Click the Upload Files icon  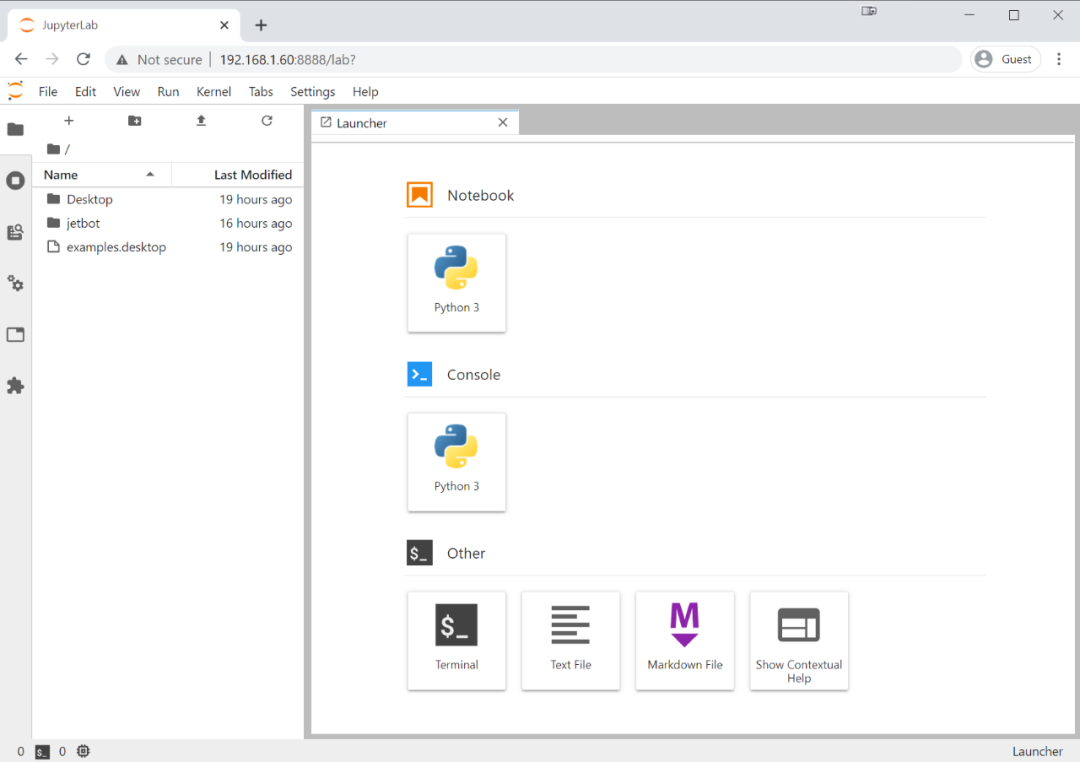point(200,121)
